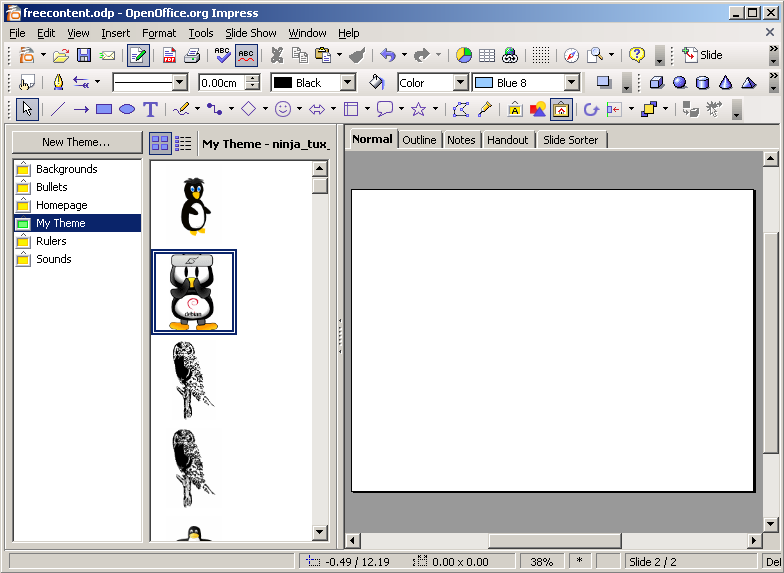784x573 pixels.
Task: Cut selection with the scissors icon
Action: (x=276, y=56)
